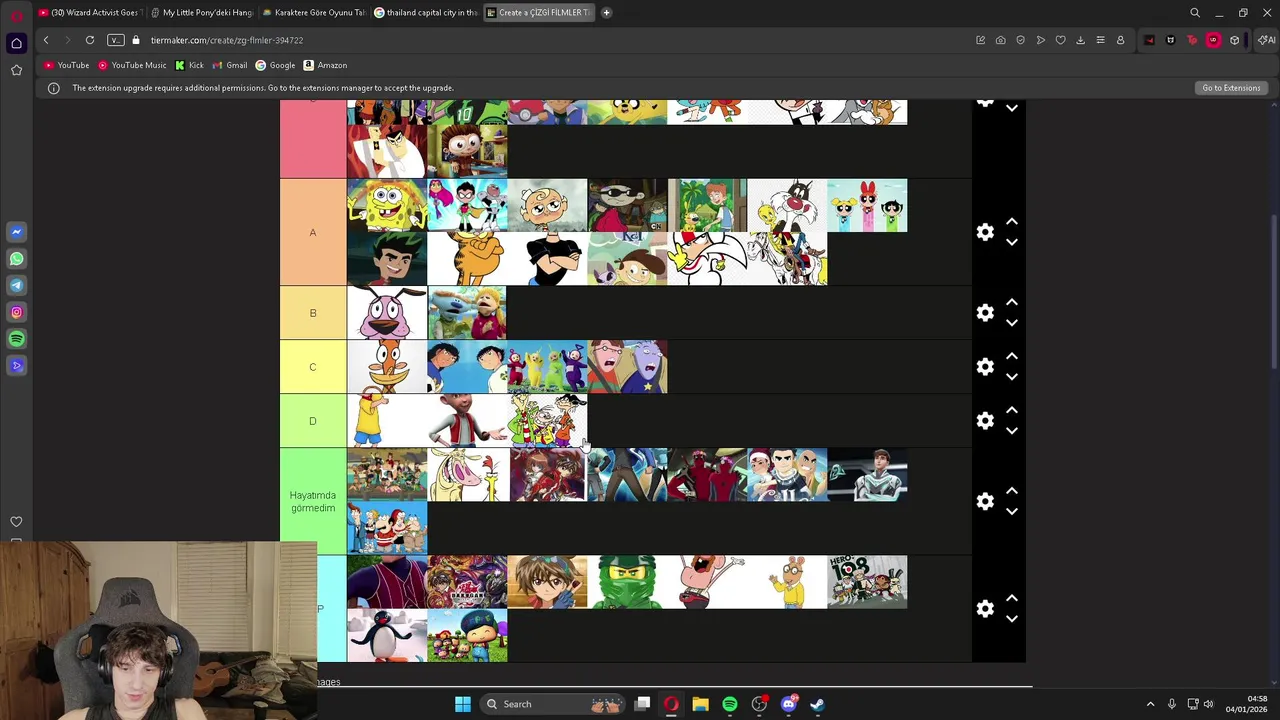Viewport: 1280px width, 720px height.
Task: Select Teletubbies image in tier C
Action: (547, 367)
